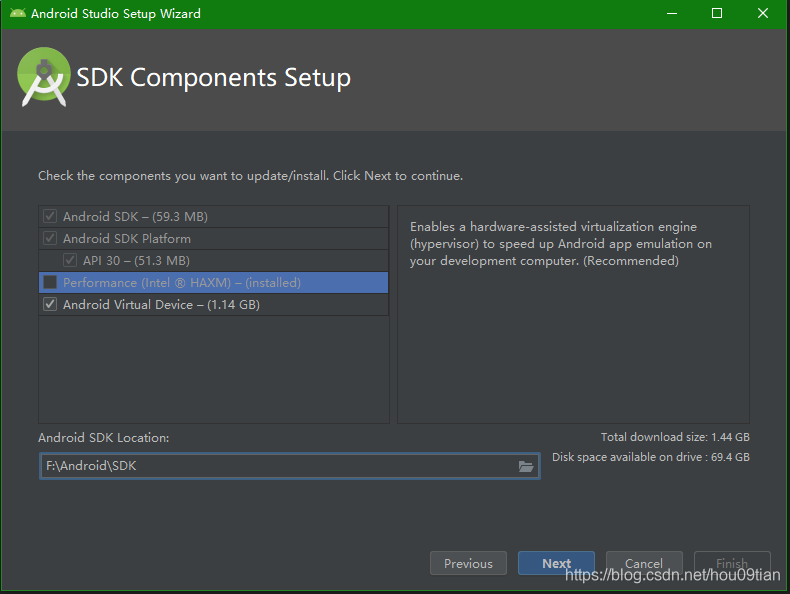The image size is (790, 594).
Task: Click the Total download size text
Action: click(675, 437)
